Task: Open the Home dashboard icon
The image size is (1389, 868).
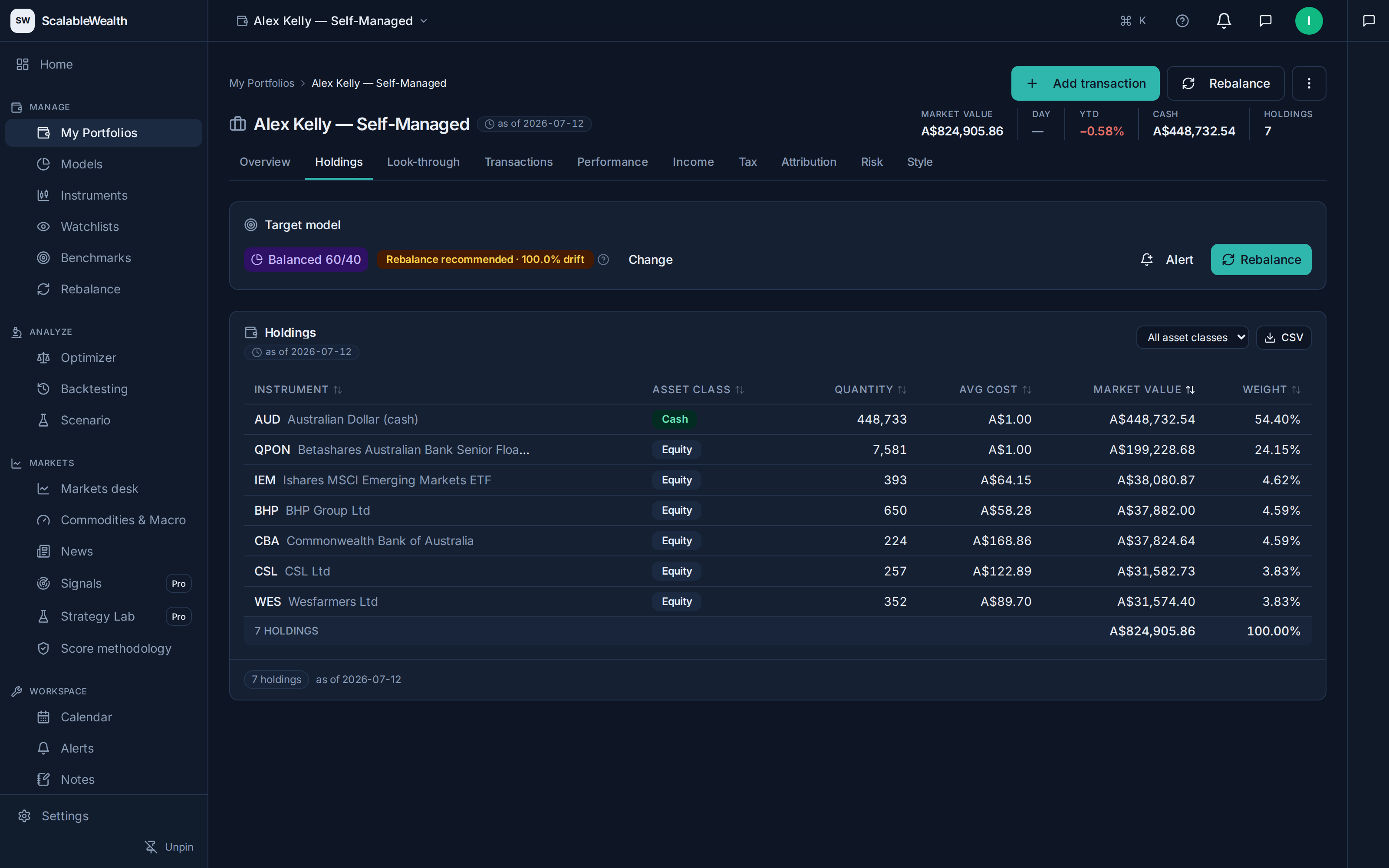Action: pos(23,64)
